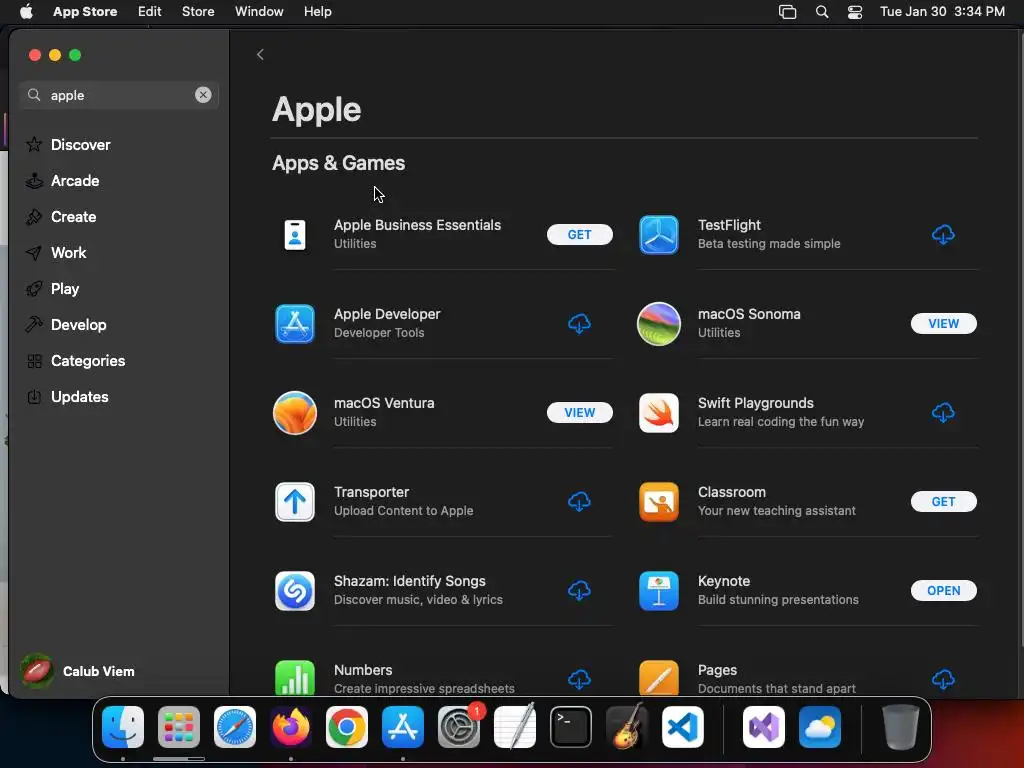
Task: Open Terminal from the Dock
Action: pos(571,727)
